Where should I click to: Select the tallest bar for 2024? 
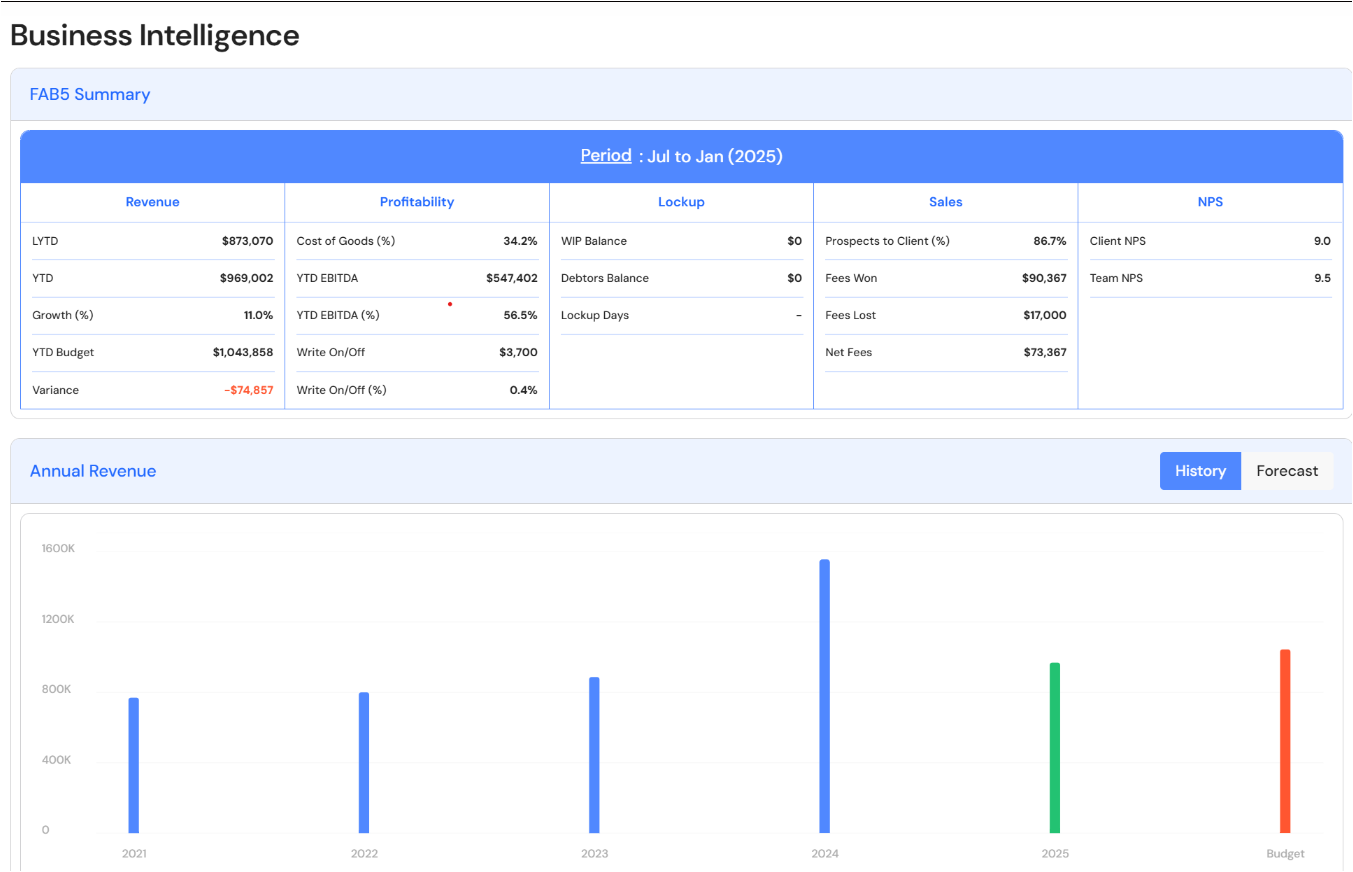point(824,696)
